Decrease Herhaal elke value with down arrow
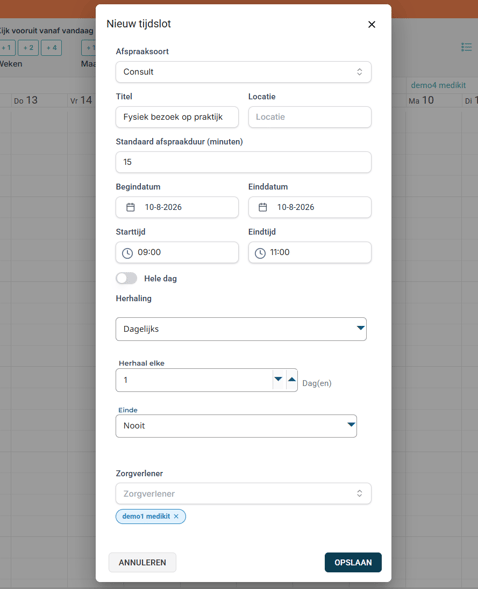Image resolution: width=478 pixels, height=589 pixels. (278, 379)
